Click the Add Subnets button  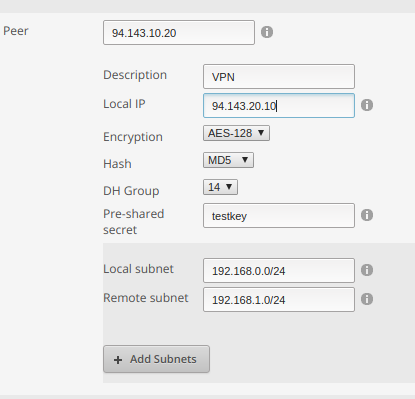pyautogui.click(x=156, y=359)
